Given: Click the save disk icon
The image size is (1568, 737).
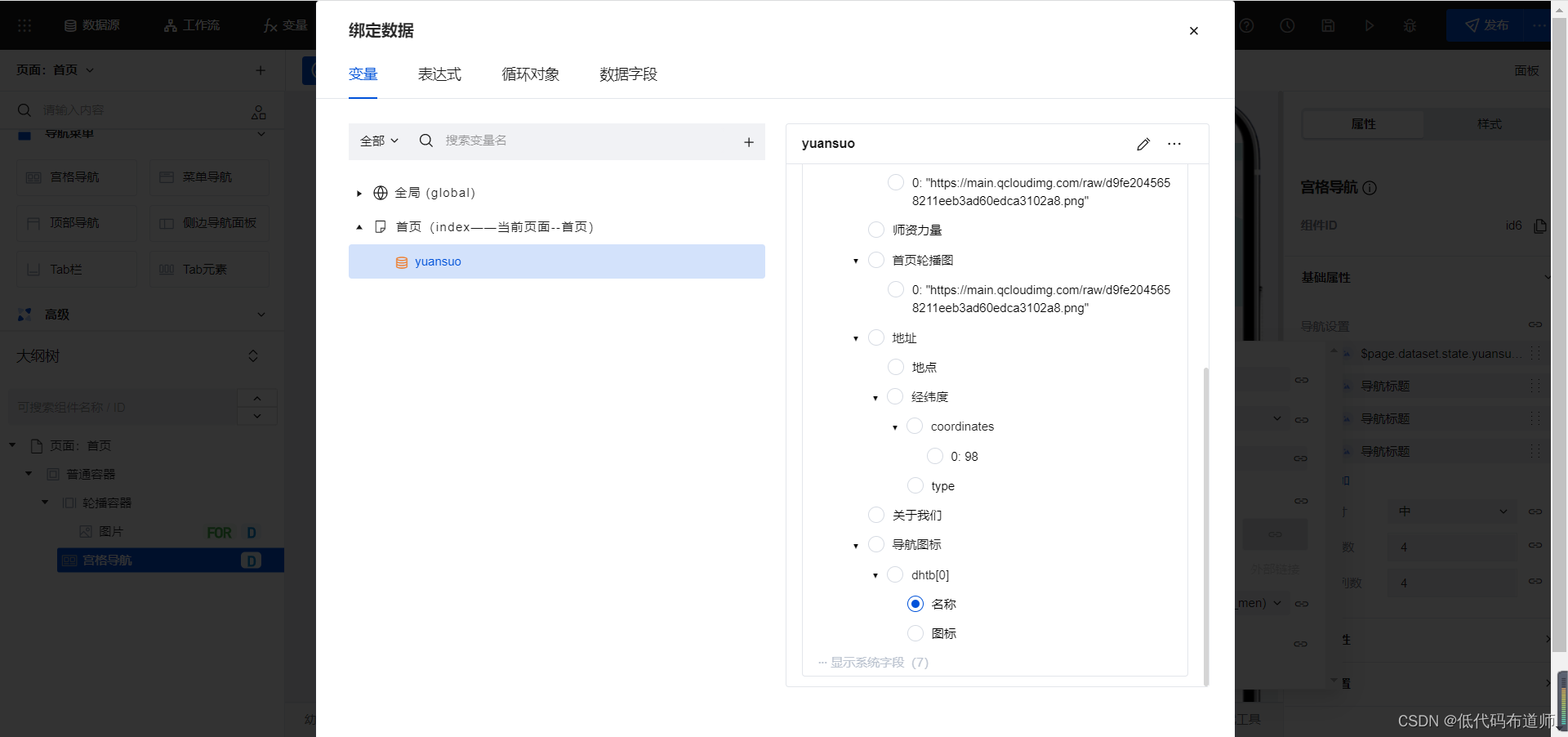Looking at the screenshot, I should click(1328, 25).
